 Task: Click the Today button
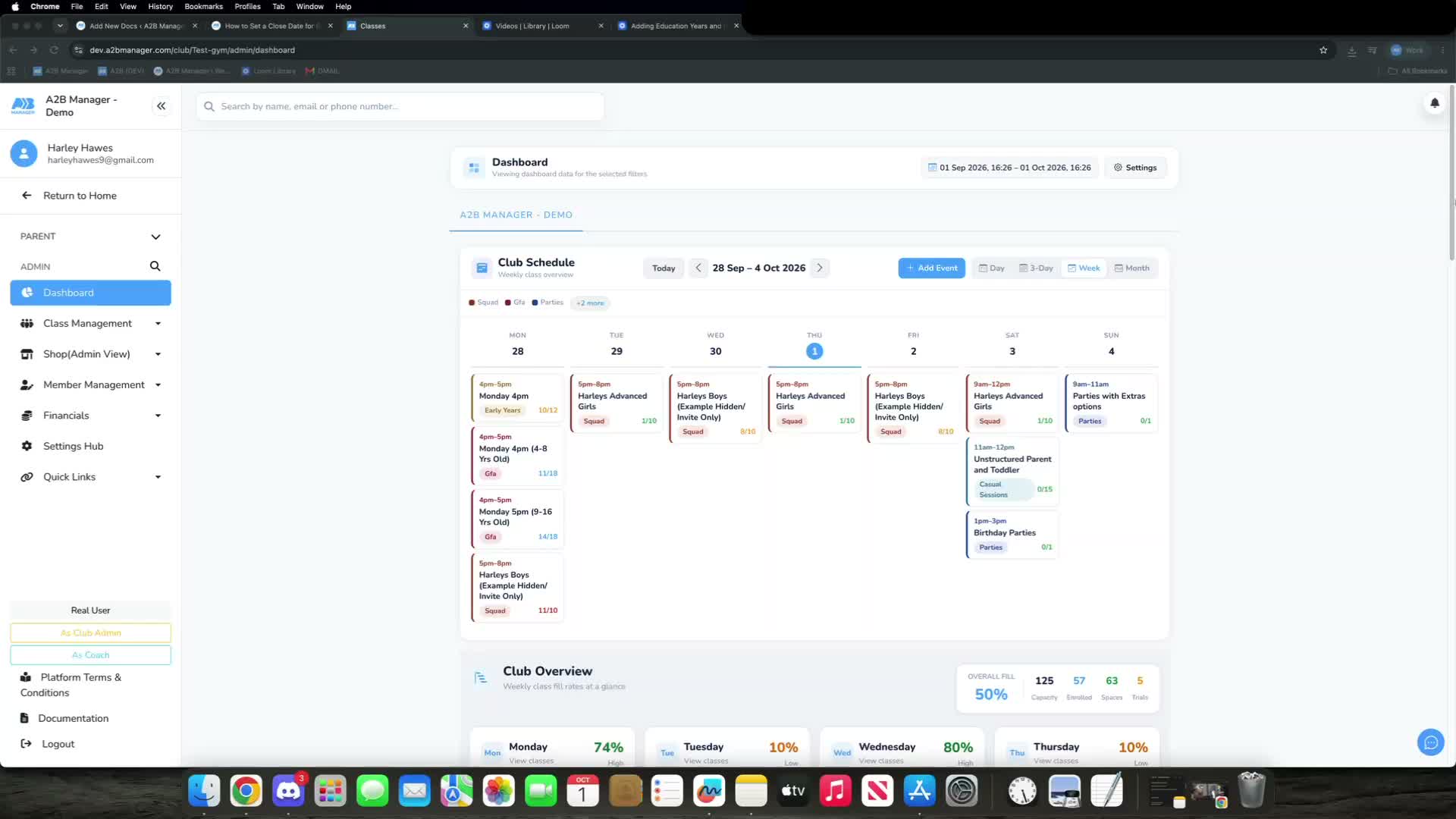664,268
